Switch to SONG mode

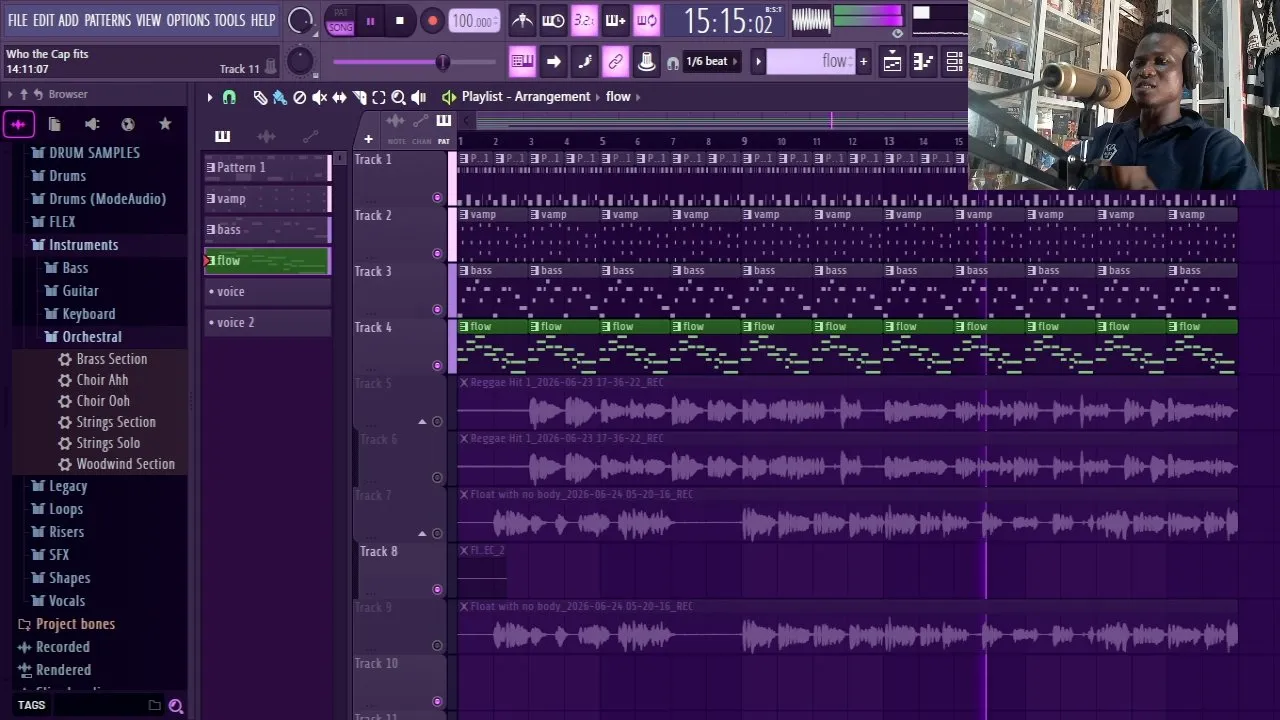click(x=341, y=27)
